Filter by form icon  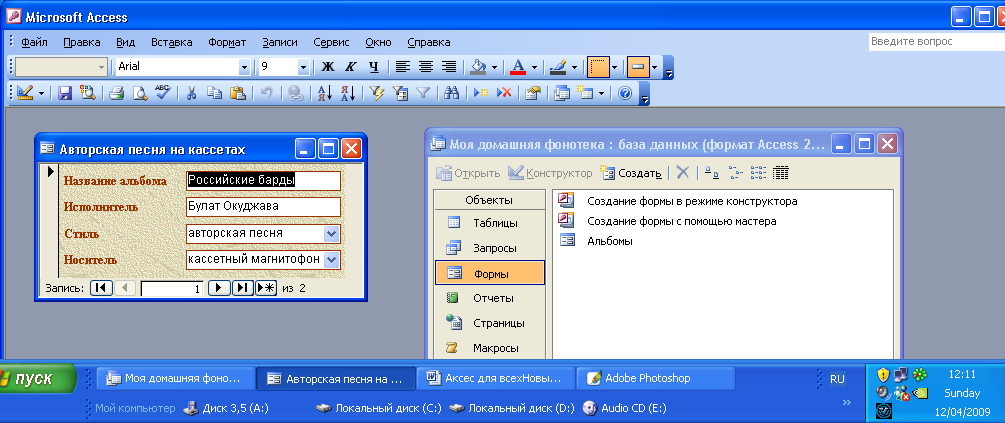click(x=400, y=94)
